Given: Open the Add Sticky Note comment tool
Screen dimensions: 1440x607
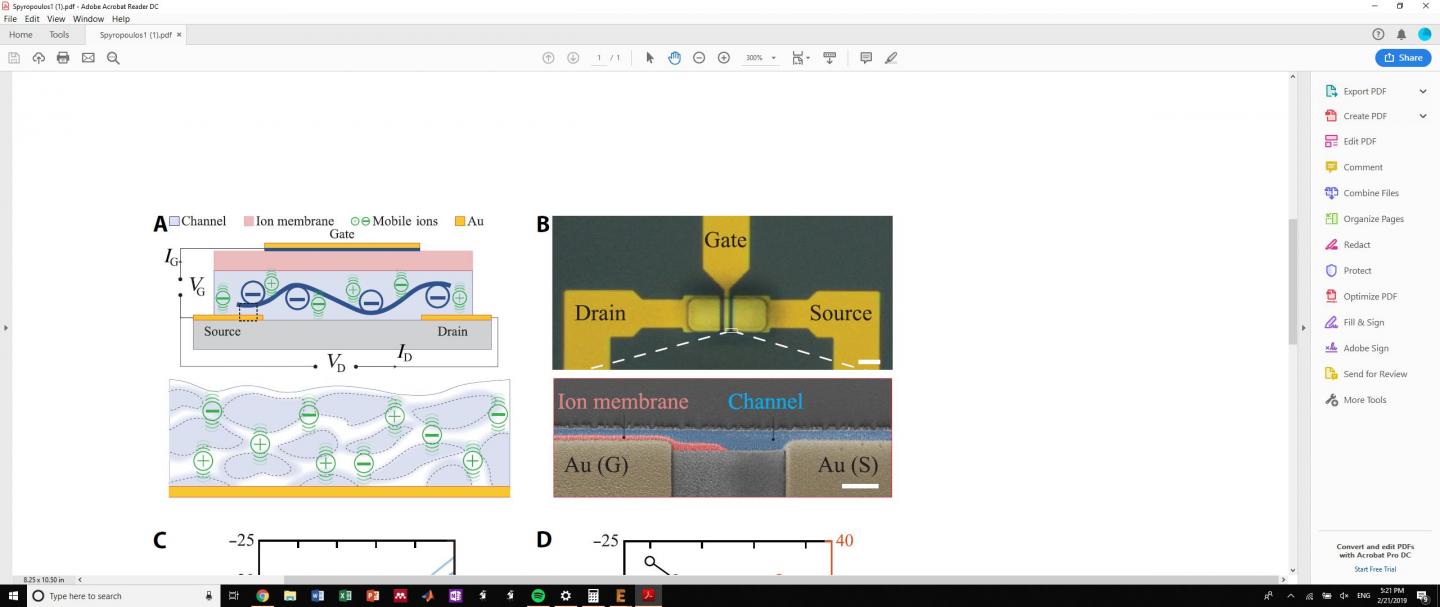Looking at the screenshot, I should tap(864, 57).
